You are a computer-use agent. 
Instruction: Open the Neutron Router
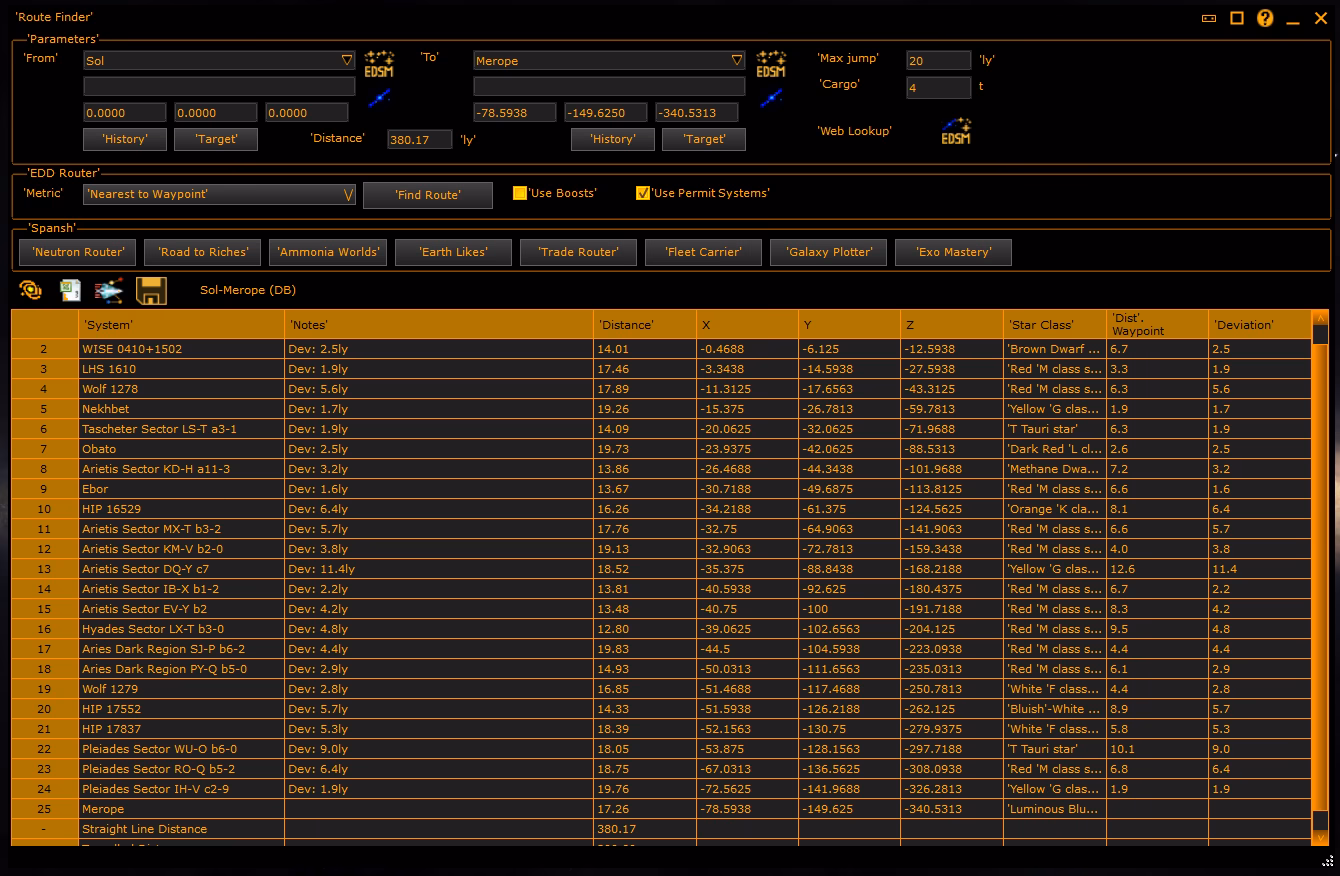click(78, 252)
